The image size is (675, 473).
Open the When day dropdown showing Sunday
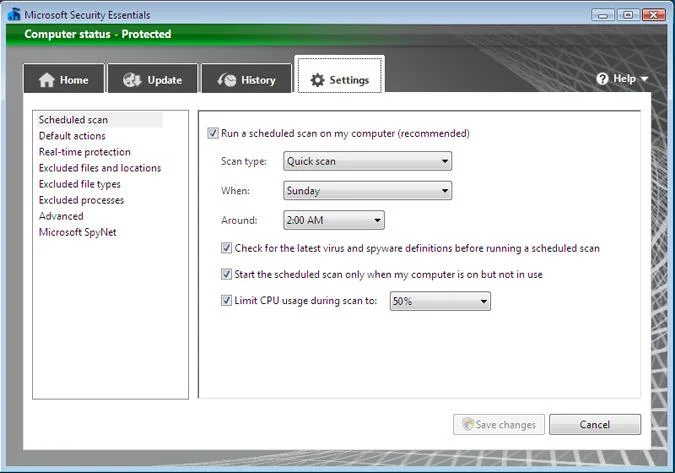click(x=368, y=191)
